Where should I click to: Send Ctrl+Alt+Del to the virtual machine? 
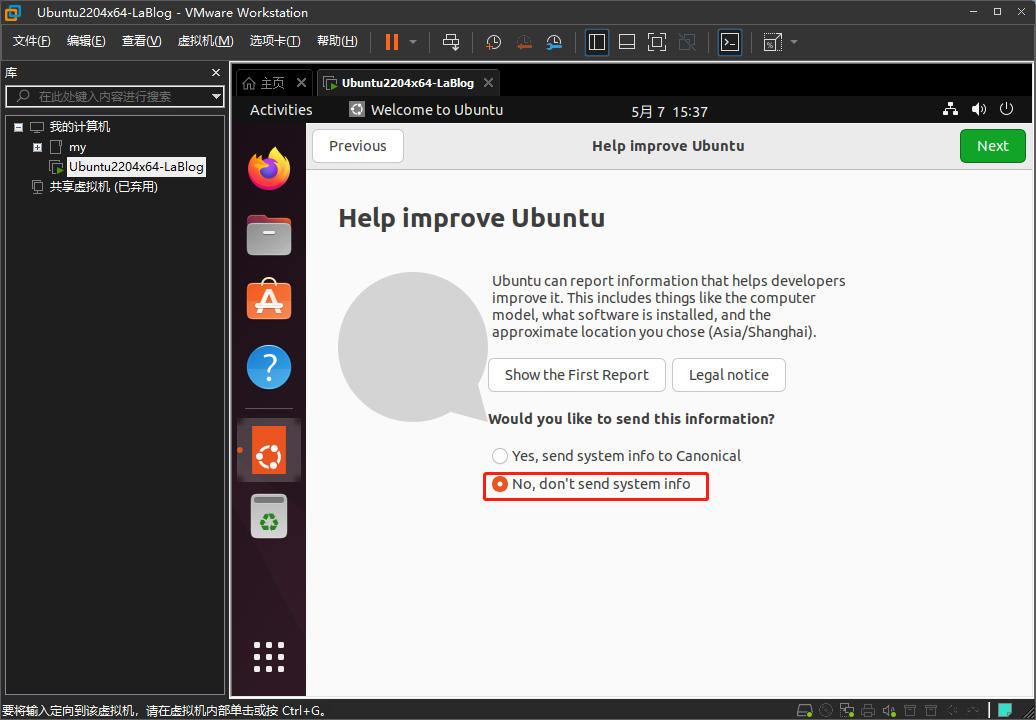[451, 42]
